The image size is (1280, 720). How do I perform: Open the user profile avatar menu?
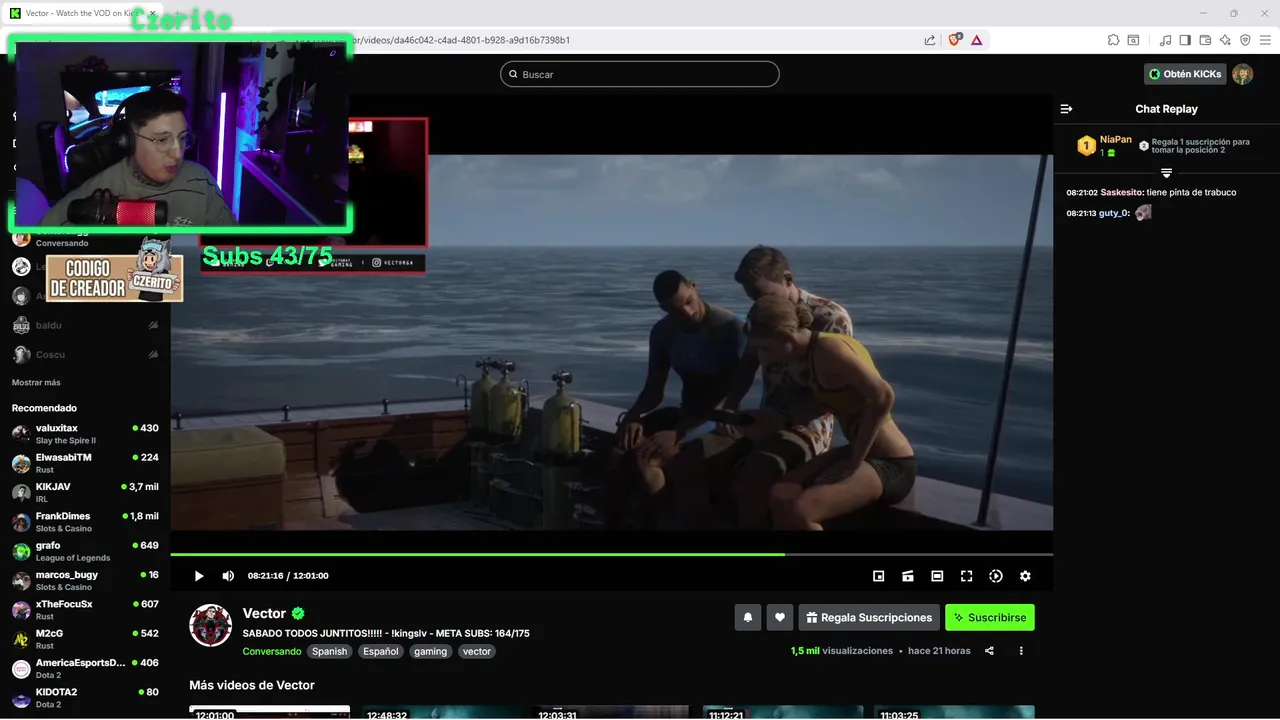[x=1243, y=74]
